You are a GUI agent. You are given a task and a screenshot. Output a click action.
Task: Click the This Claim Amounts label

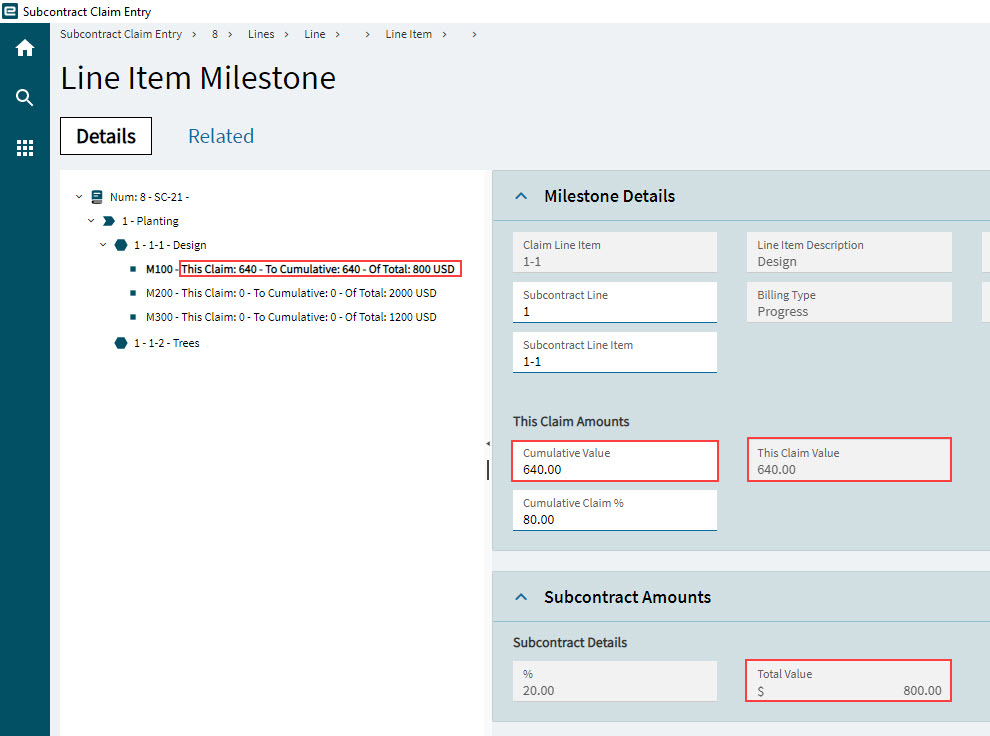pos(571,422)
